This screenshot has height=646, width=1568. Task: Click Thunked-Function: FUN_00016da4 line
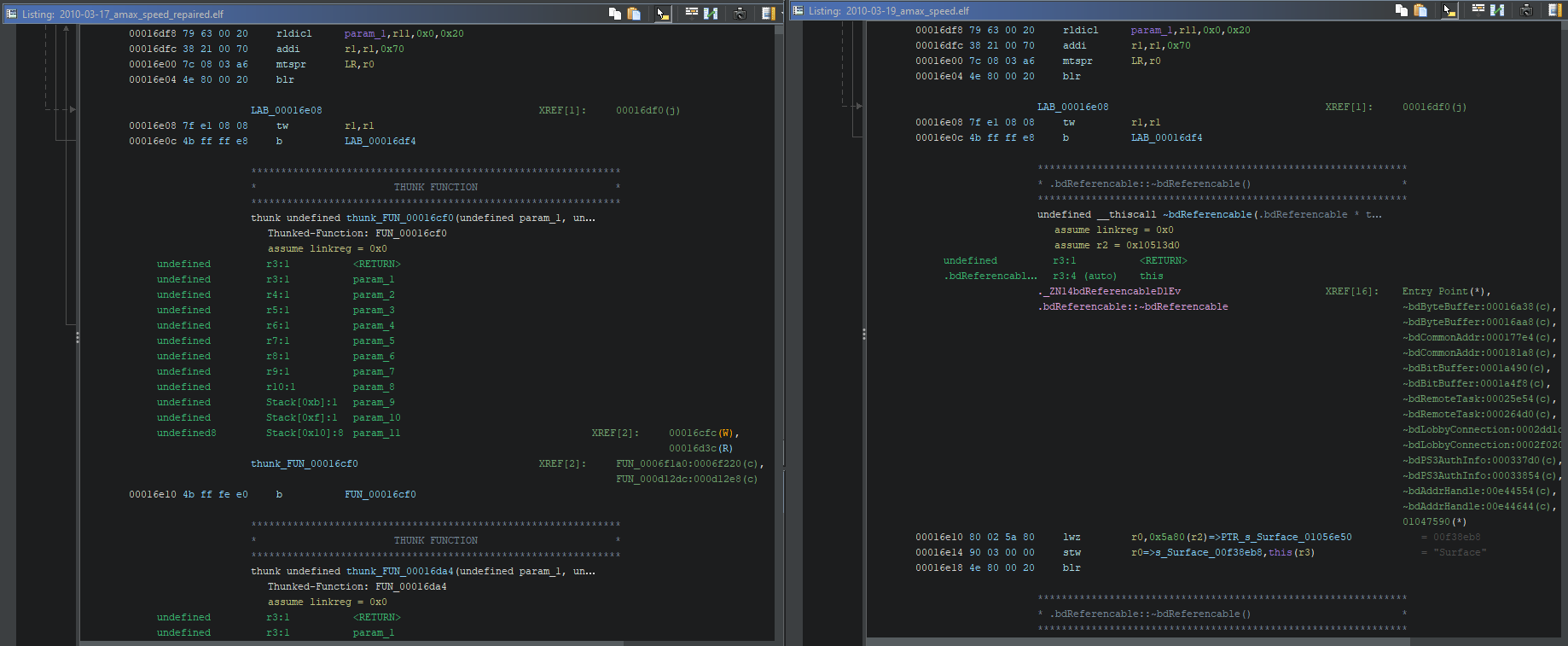(357, 587)
